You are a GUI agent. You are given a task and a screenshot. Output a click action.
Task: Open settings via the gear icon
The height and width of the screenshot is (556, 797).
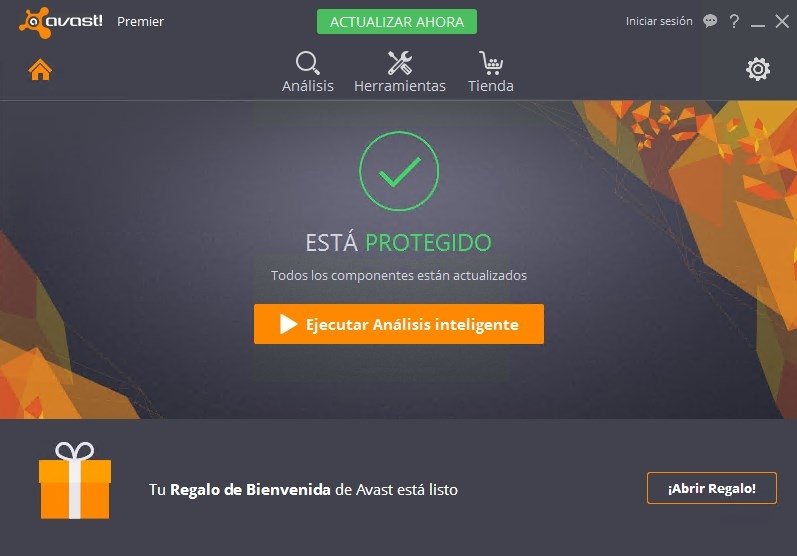tap(758, 69)
